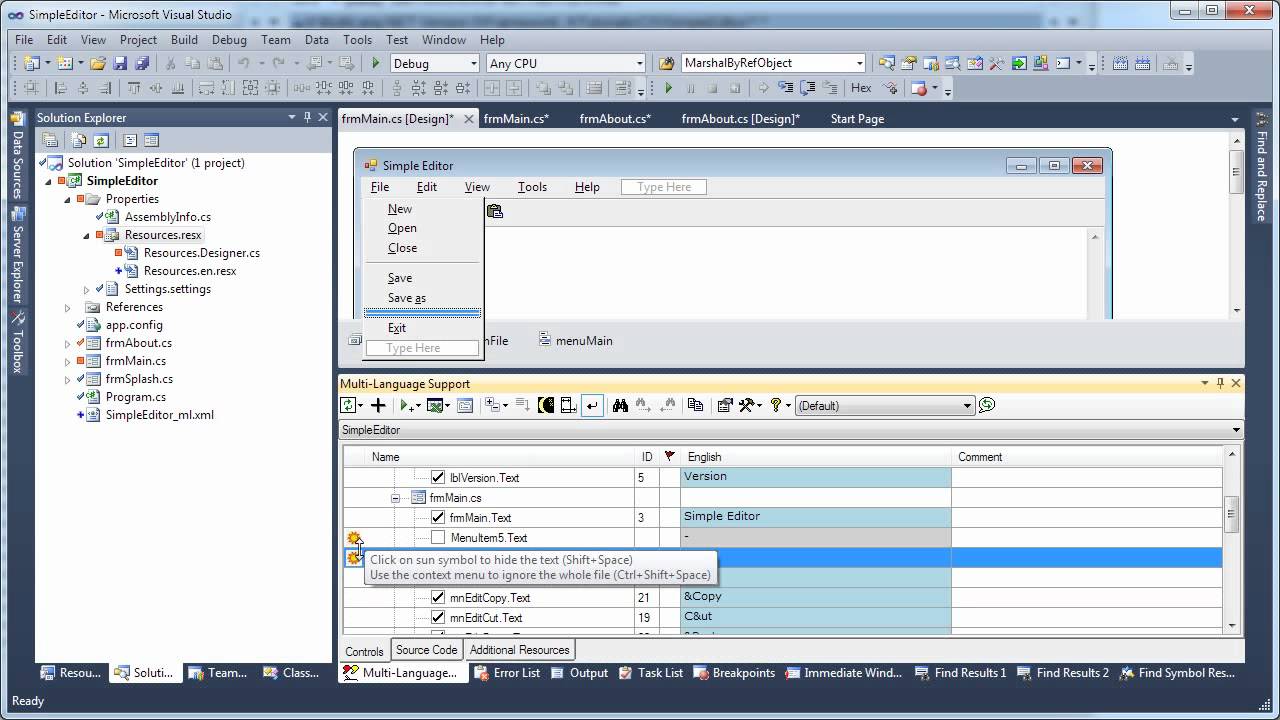Open the Find and Replace side panel
The width and height of the screenshot is (1280, 720).
(x=1261, y=166)
